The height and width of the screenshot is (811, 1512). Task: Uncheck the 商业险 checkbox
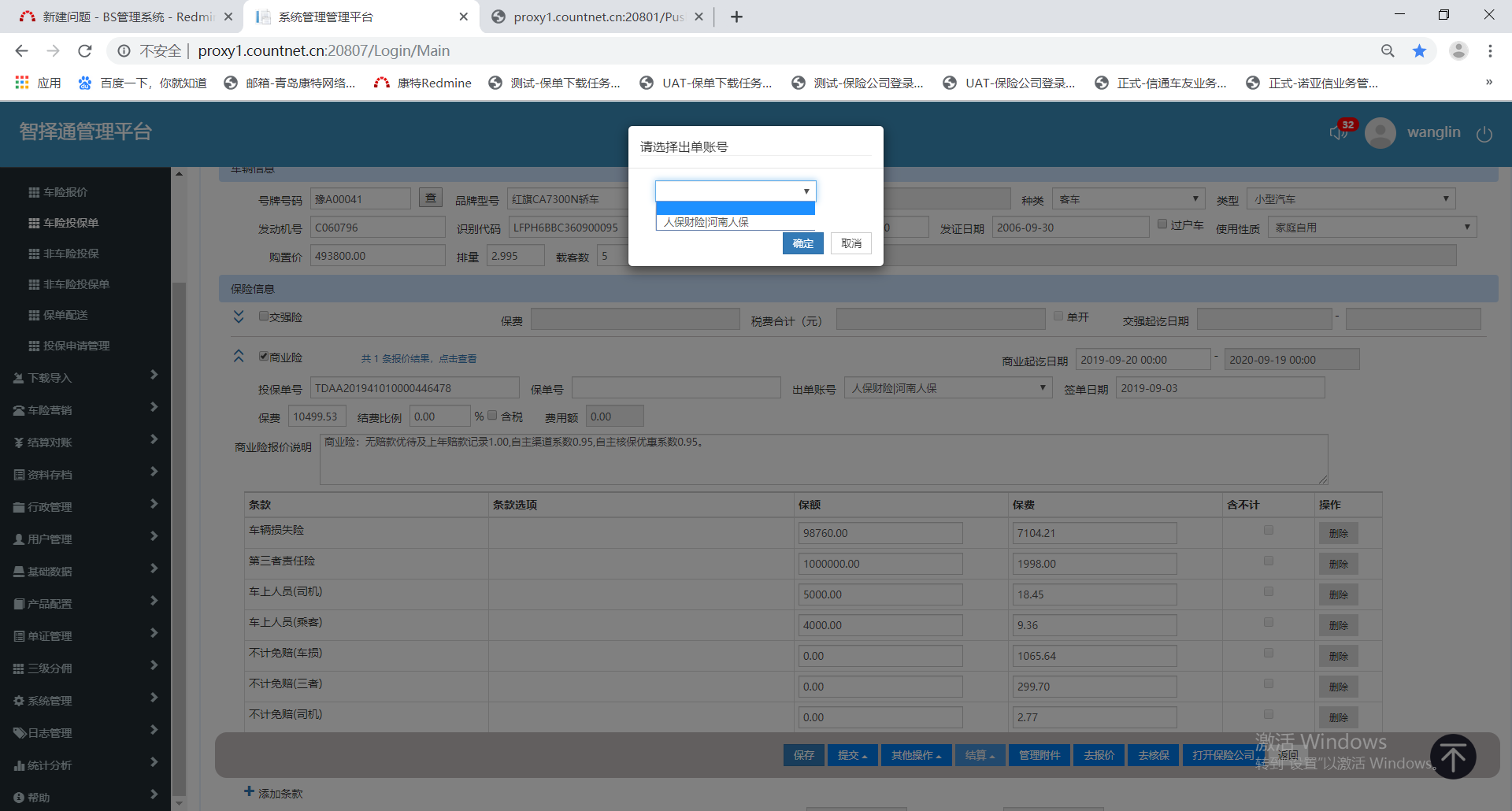[264, 356]
